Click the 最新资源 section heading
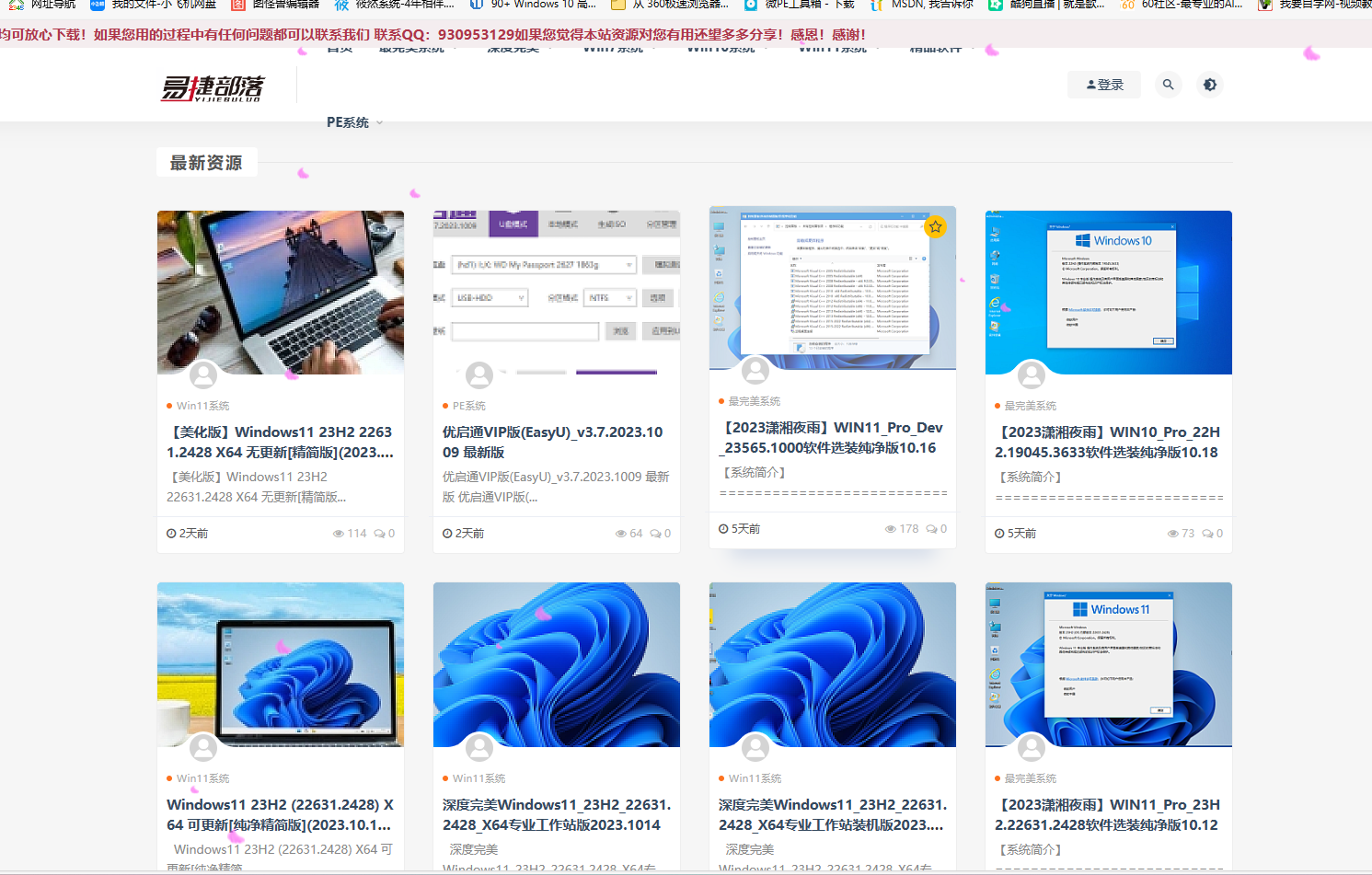The height and width of the screenshot is (875, 1372). (x=206, y=163)
